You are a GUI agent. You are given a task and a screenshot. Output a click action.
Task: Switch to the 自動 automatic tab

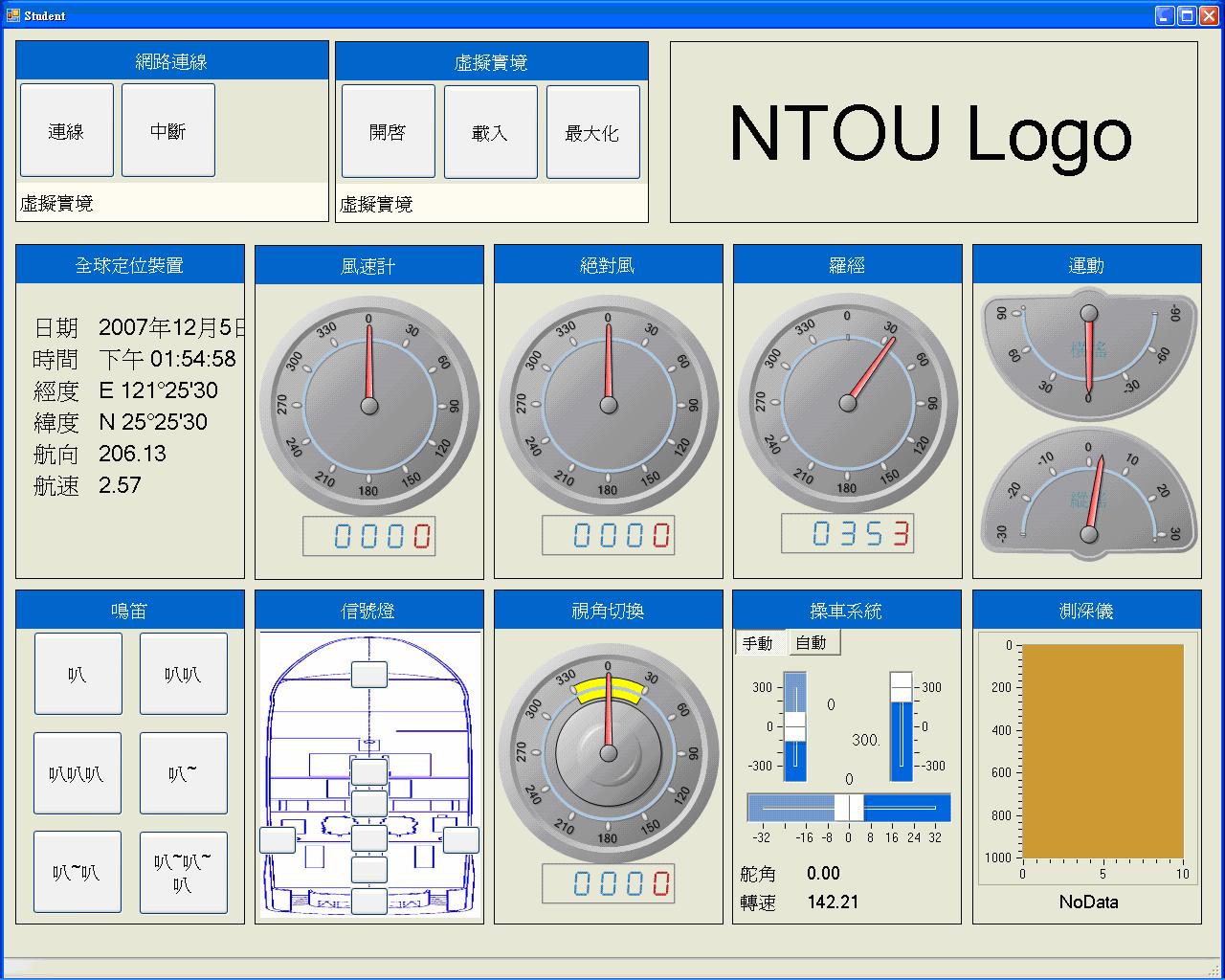tap(813, 642)
